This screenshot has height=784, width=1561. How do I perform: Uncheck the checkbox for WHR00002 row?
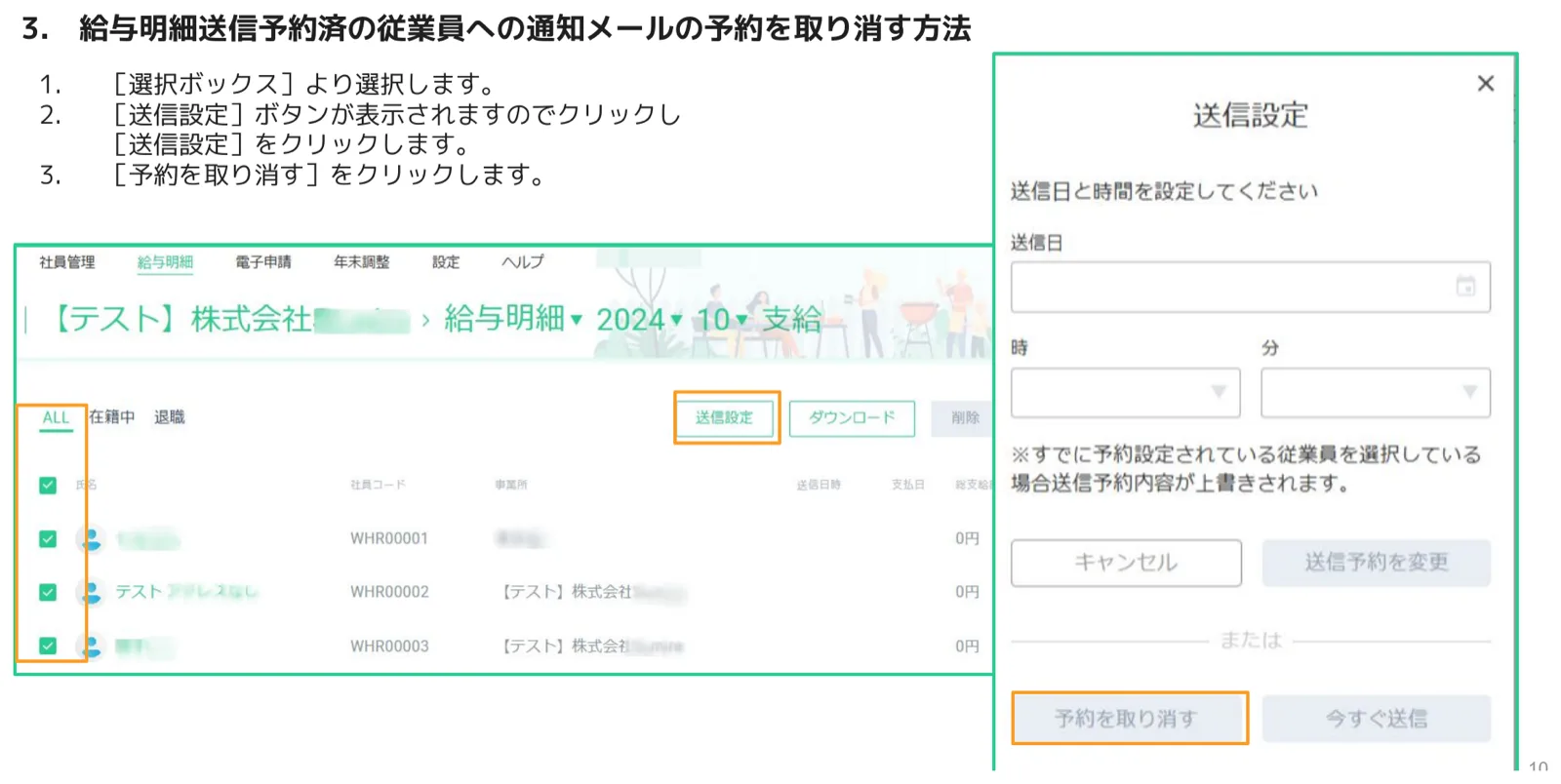click(48, 592)
